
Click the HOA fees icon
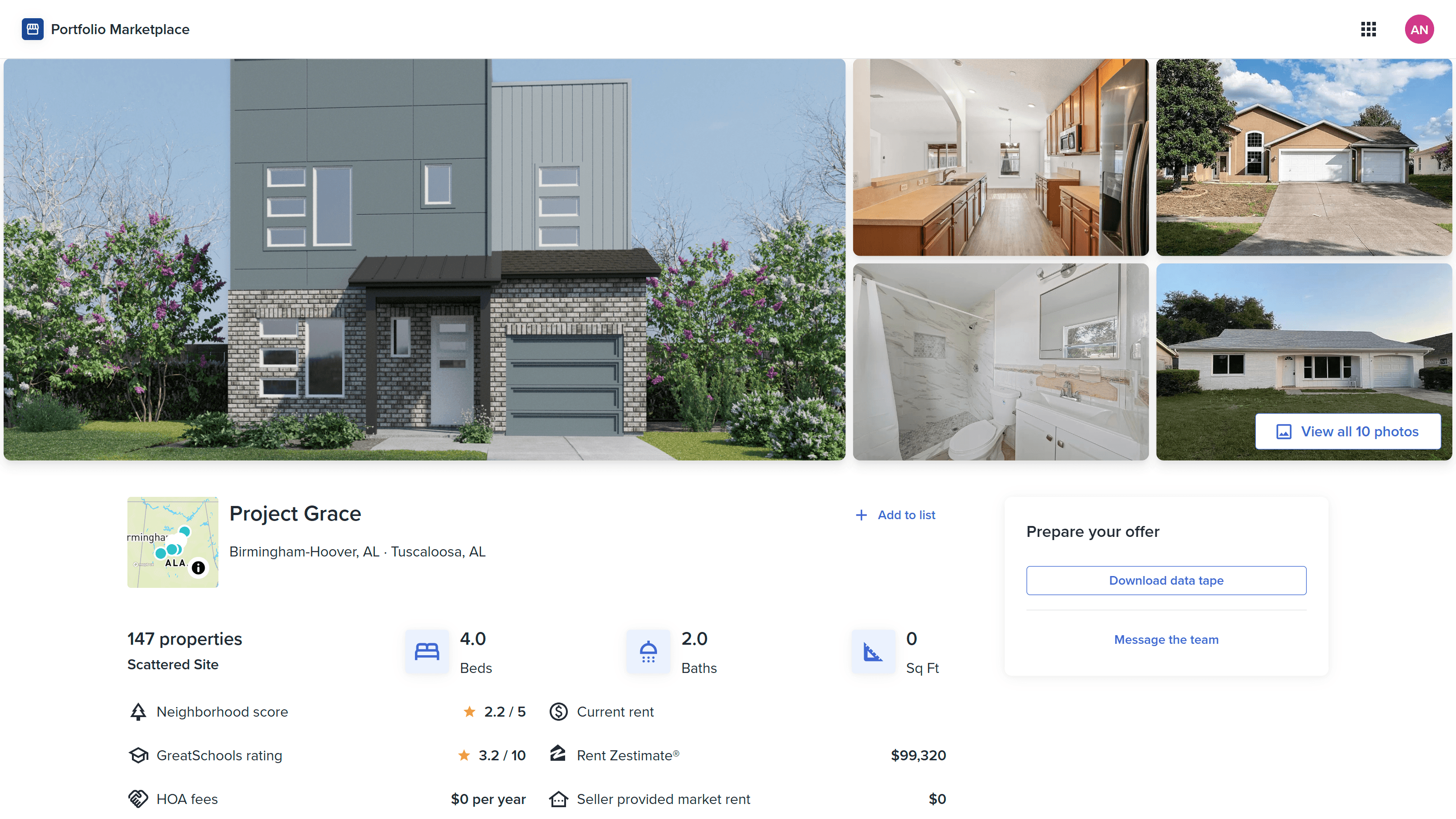138,799
